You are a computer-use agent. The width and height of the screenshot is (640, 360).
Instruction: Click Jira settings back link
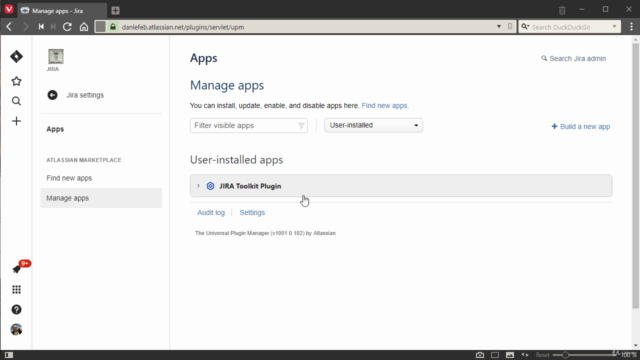tap(85, 95)
